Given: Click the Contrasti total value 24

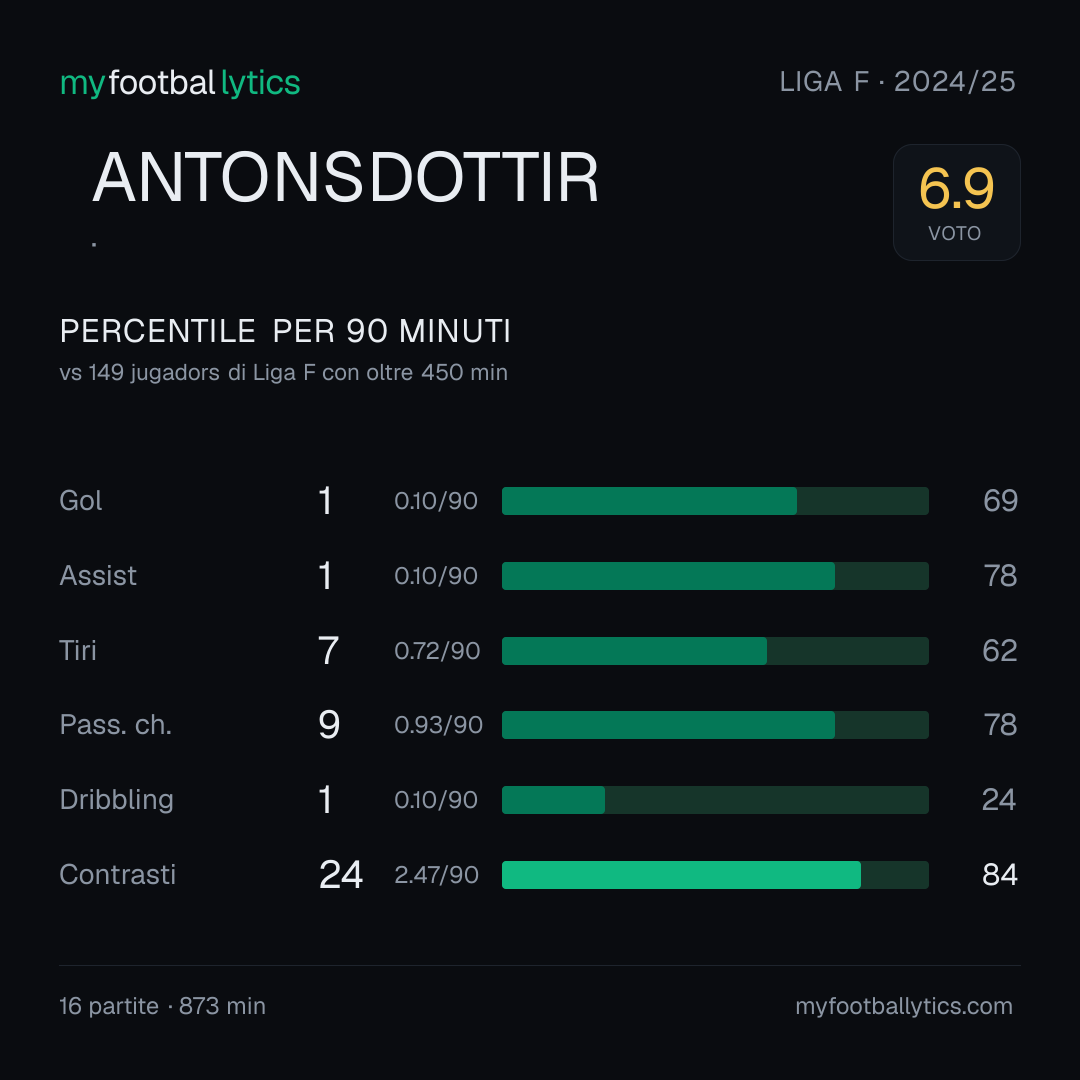Looking at the screenshot, I should click(341, 875).
